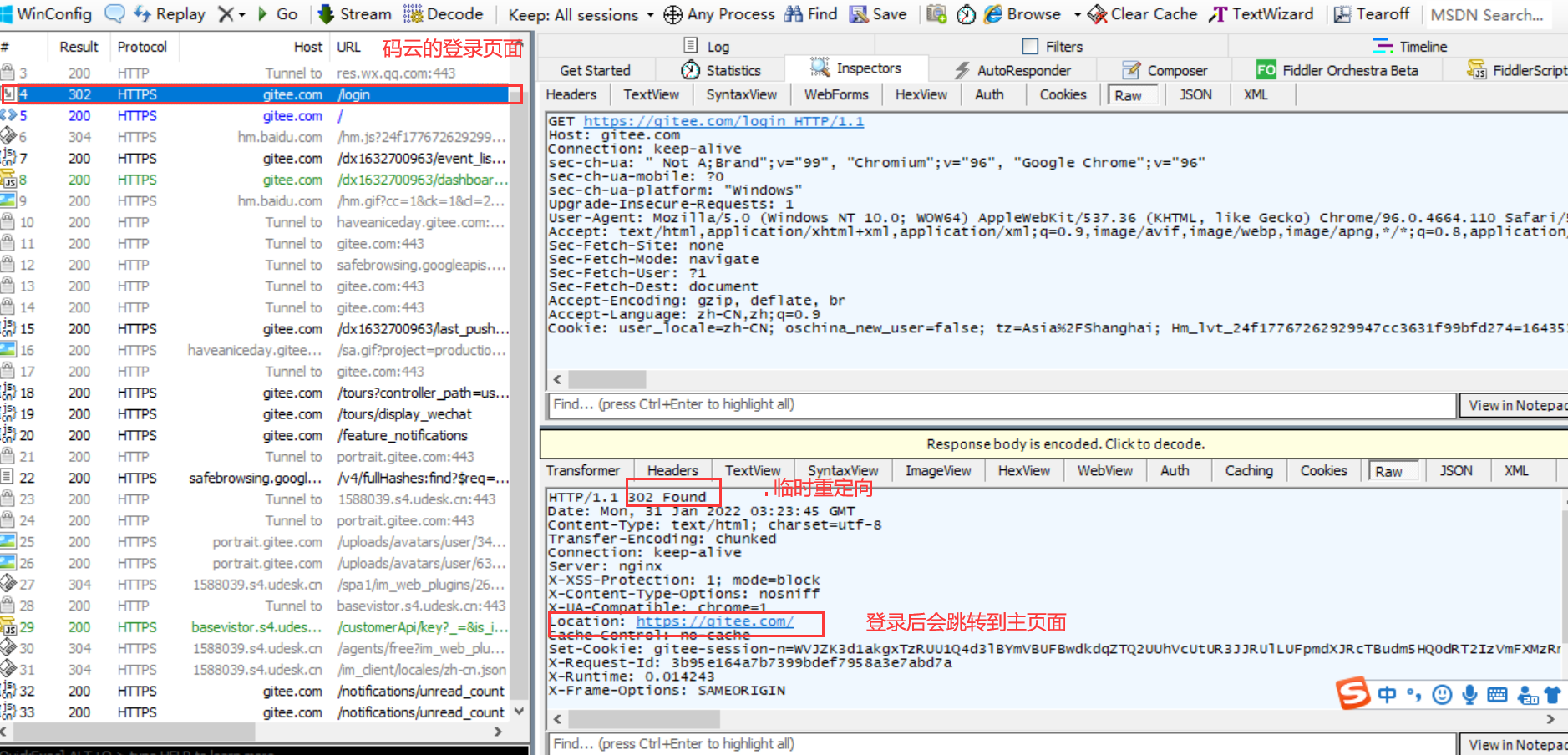The width and height of the screenshot is (1568, 755).
Task: Click the Browse toolbar button
Action: click(1022, 13)
